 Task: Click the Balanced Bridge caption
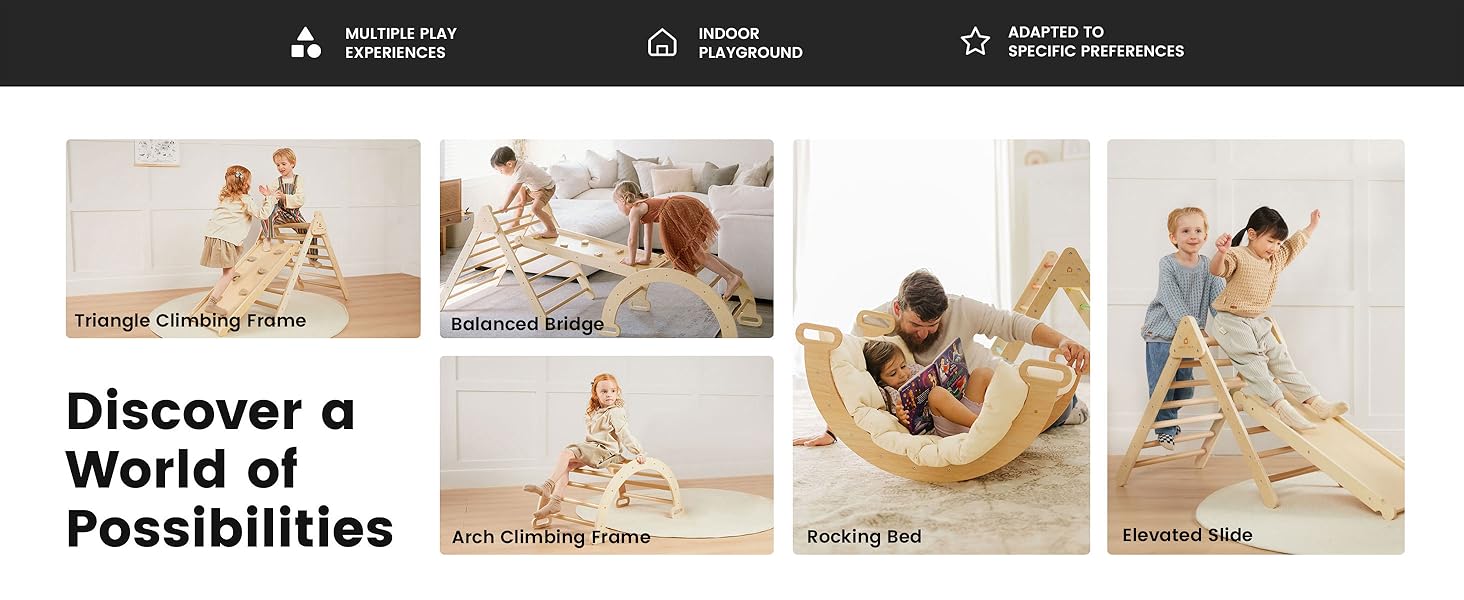click(527, 324)
